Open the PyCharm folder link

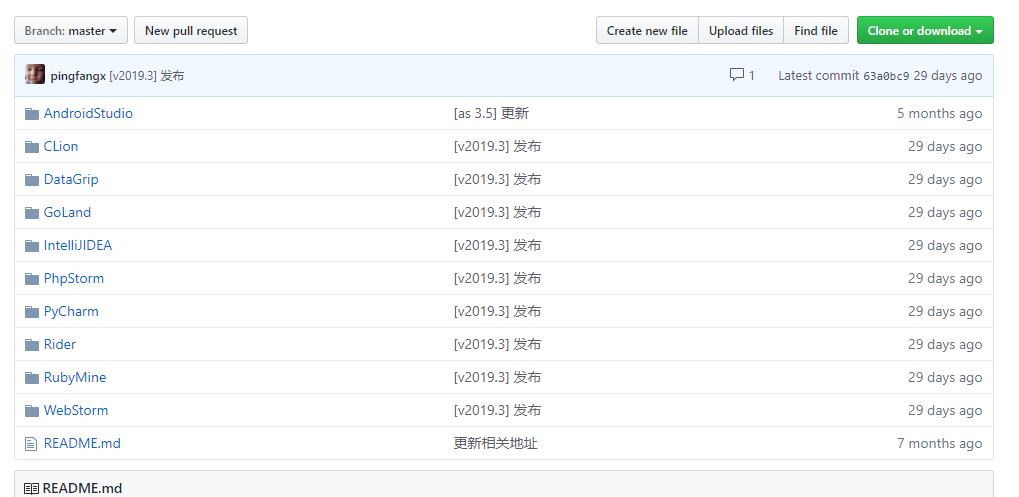(71, 312)
